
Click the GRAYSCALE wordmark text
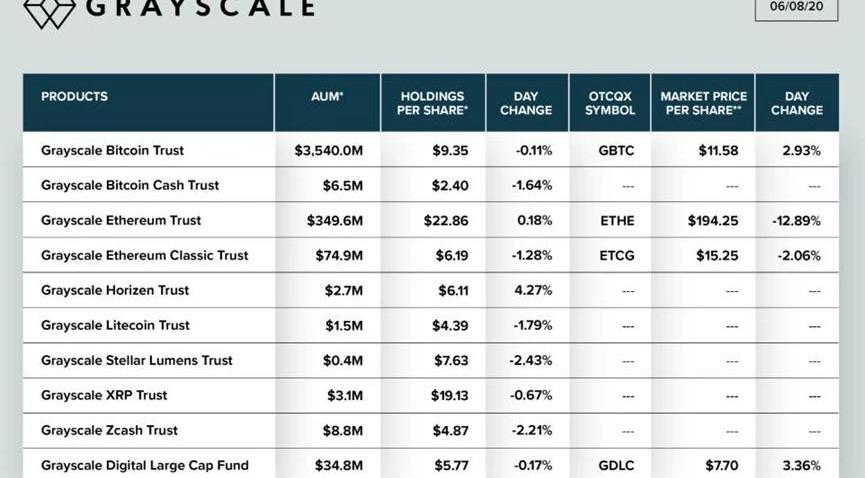pos(201,8)
